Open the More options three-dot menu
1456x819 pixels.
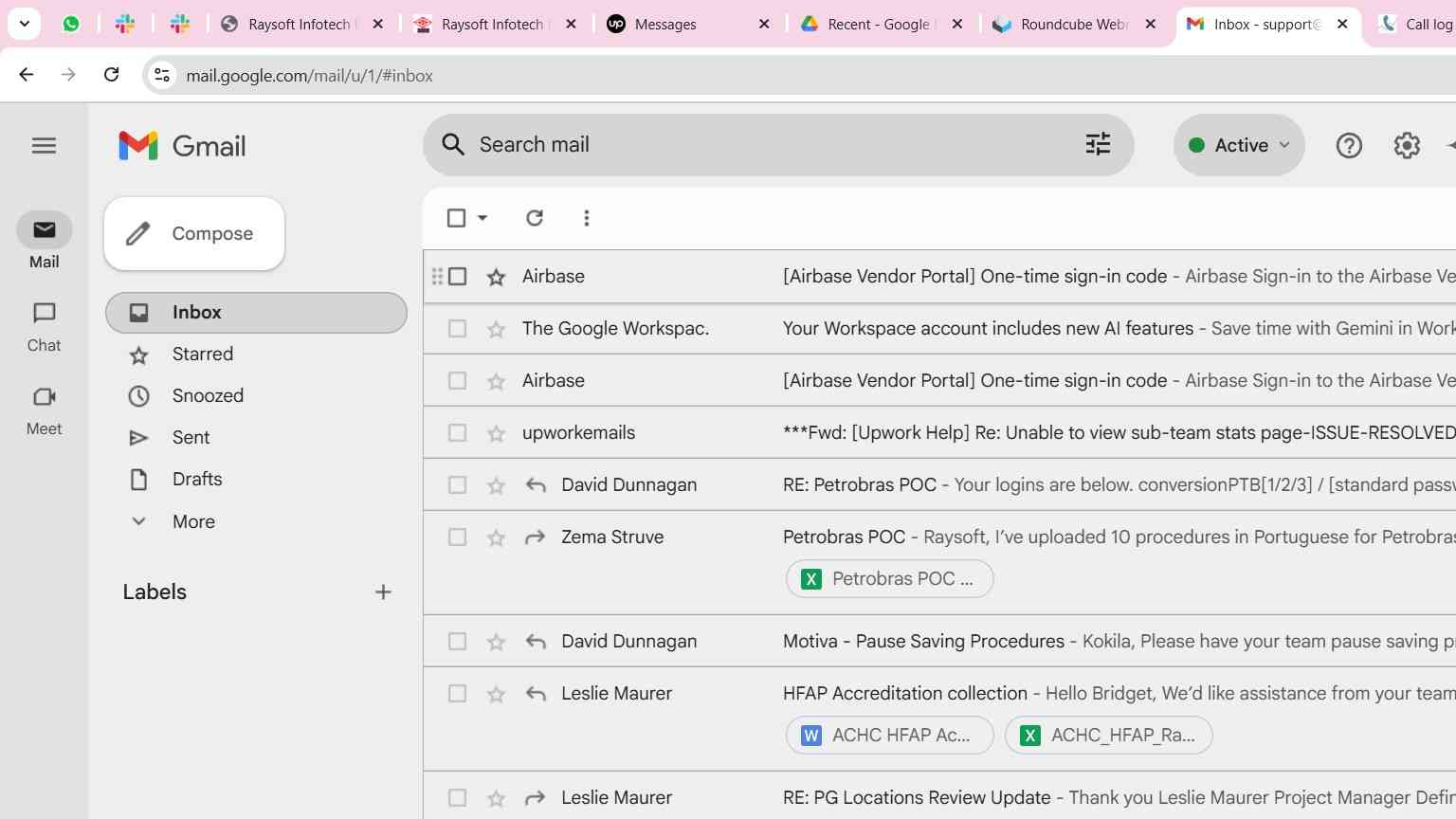click(x=587, y=218)
